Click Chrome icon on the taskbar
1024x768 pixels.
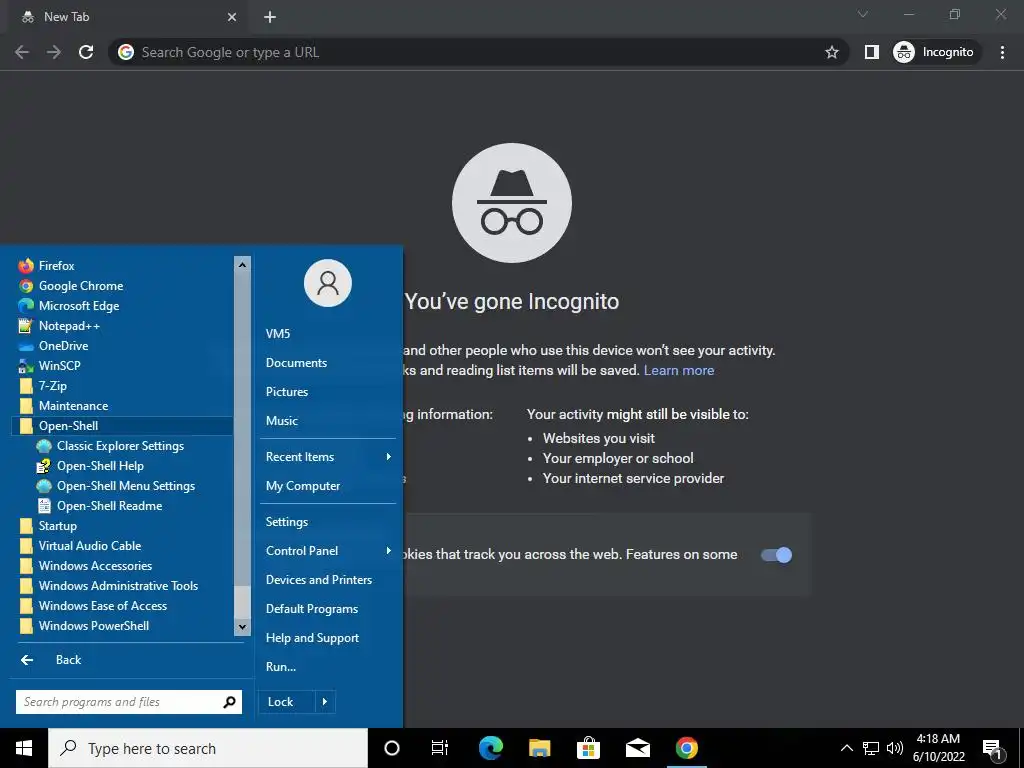pyautogui.click(x=686, y=748)
